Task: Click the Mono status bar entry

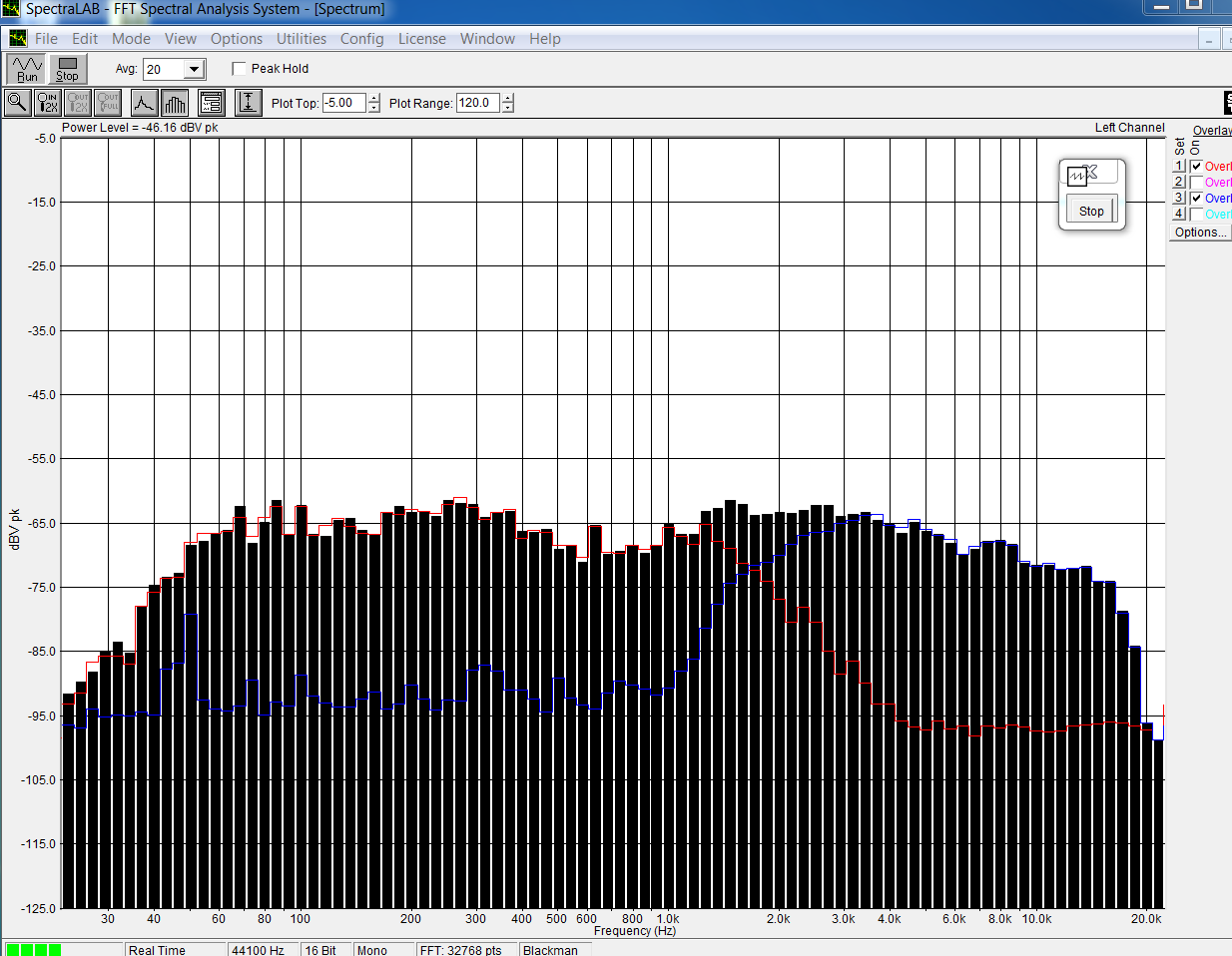Action: [x=383, y=950]
